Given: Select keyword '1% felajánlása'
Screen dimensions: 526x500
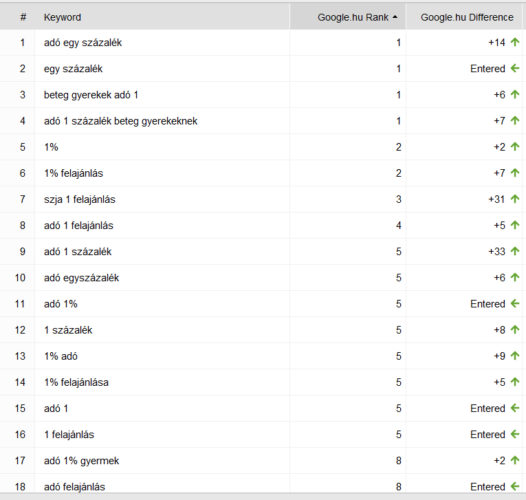Looking at the screenshot, I should 76,382.
